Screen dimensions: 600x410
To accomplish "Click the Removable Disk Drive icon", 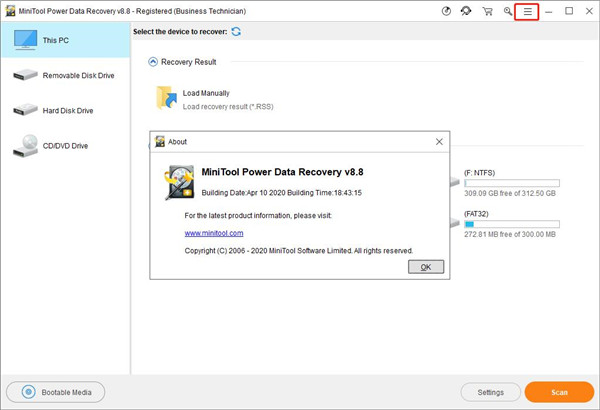I will [x=25, y=75].
